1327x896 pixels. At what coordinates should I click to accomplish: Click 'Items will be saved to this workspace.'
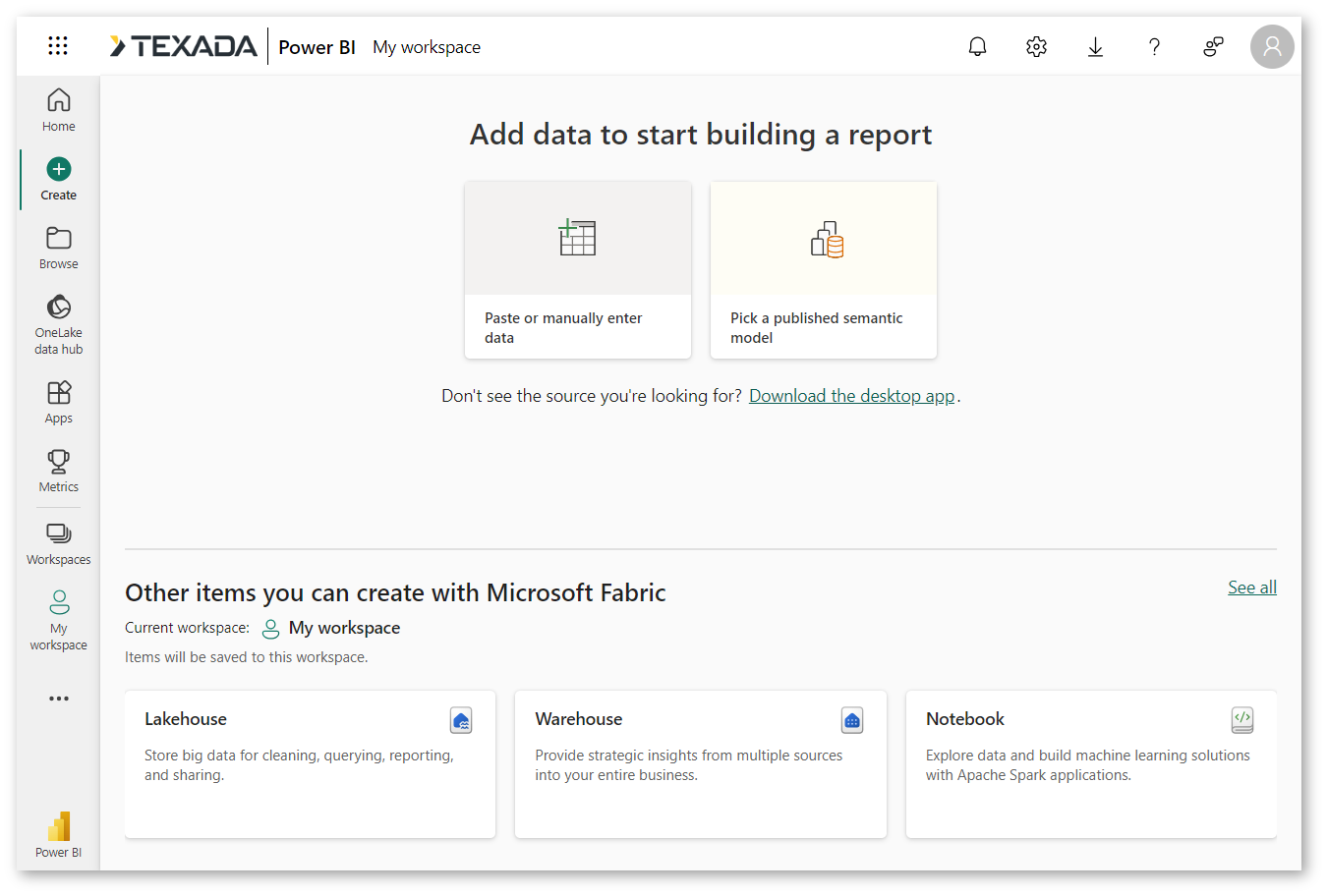[247, 657]
